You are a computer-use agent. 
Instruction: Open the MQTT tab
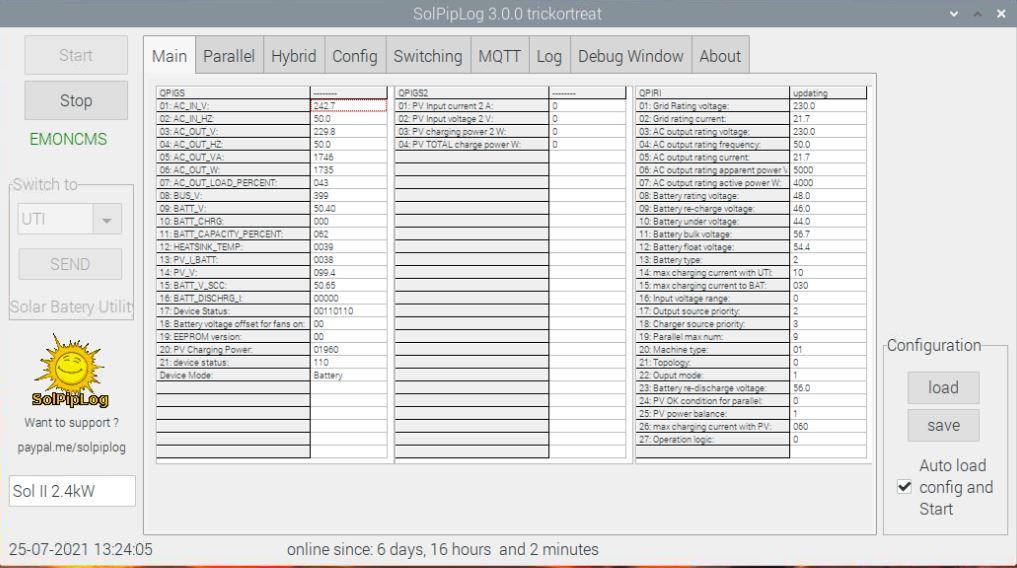click(x=499, y=56)
